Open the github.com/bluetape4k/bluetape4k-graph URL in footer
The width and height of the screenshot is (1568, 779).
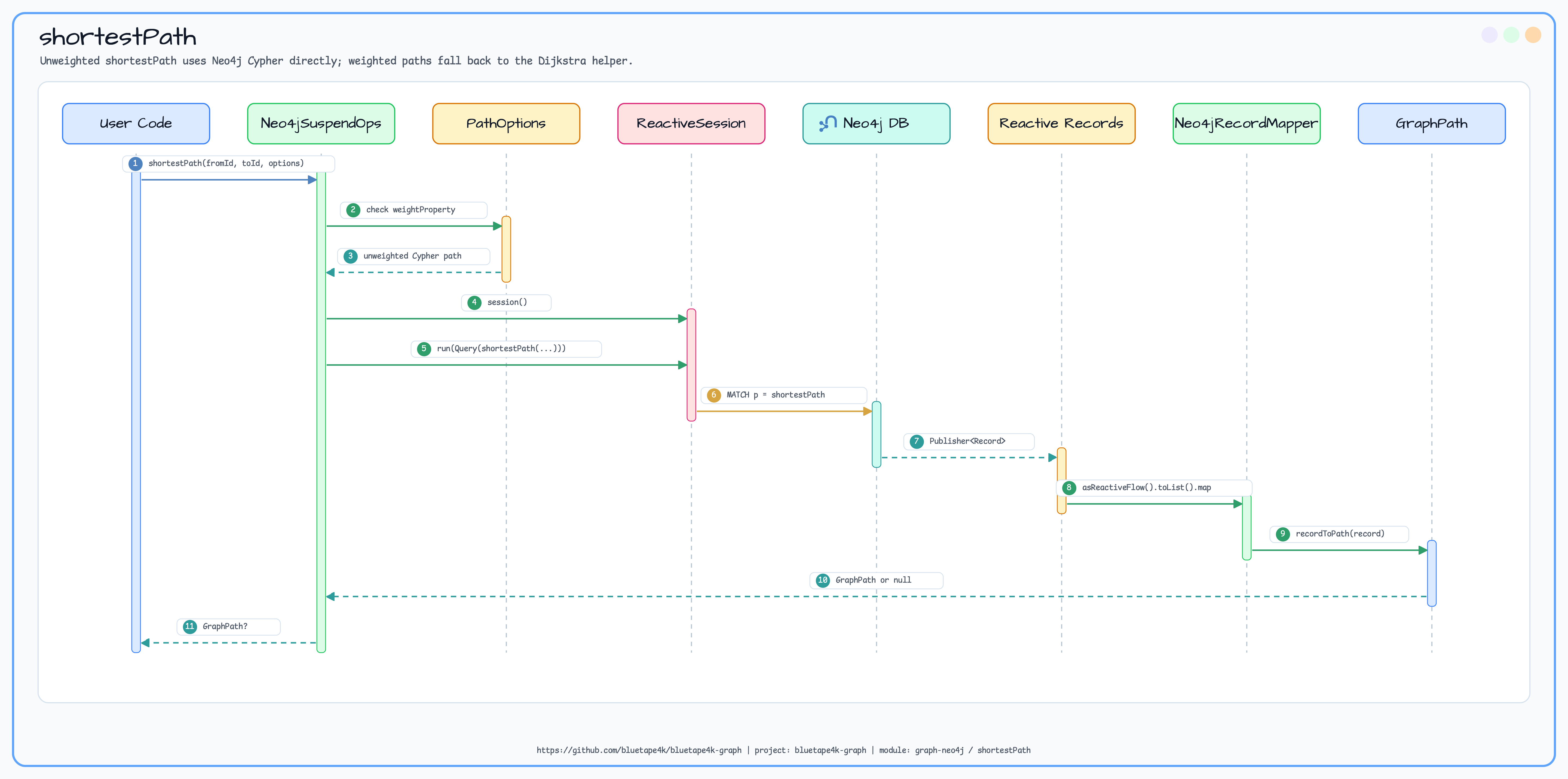[x=639, y=750]
